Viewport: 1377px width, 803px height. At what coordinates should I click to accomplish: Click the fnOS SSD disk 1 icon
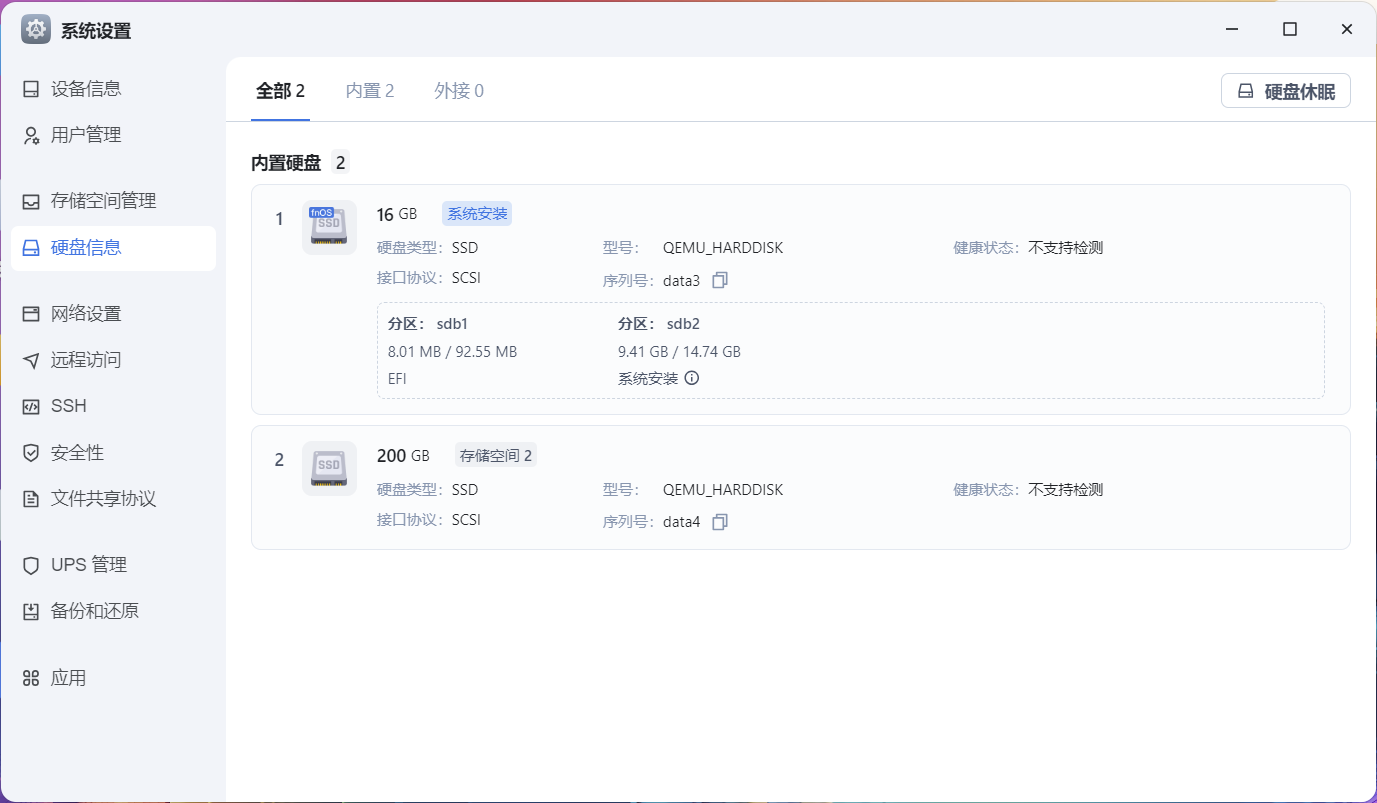(329, 227)
